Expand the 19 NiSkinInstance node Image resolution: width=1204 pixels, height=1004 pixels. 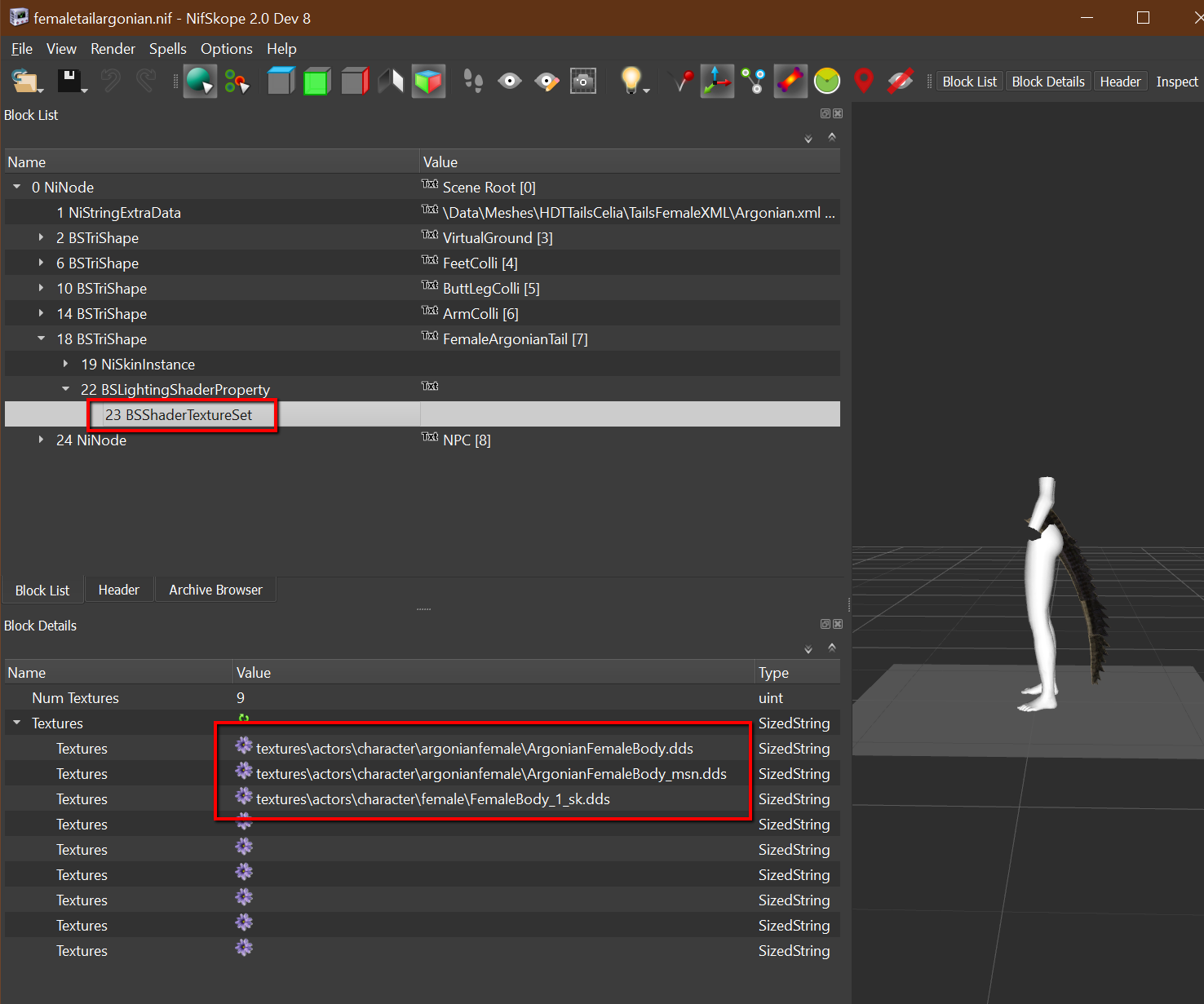tap(65, 364)
